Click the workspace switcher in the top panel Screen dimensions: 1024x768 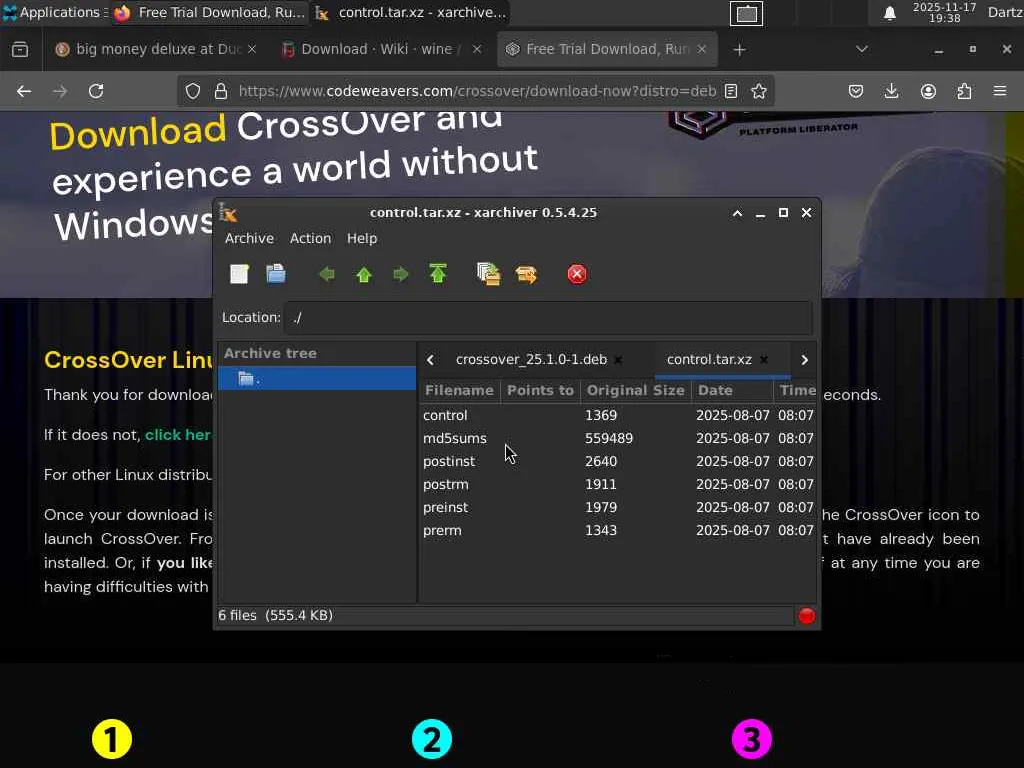[x=746, y=13]
